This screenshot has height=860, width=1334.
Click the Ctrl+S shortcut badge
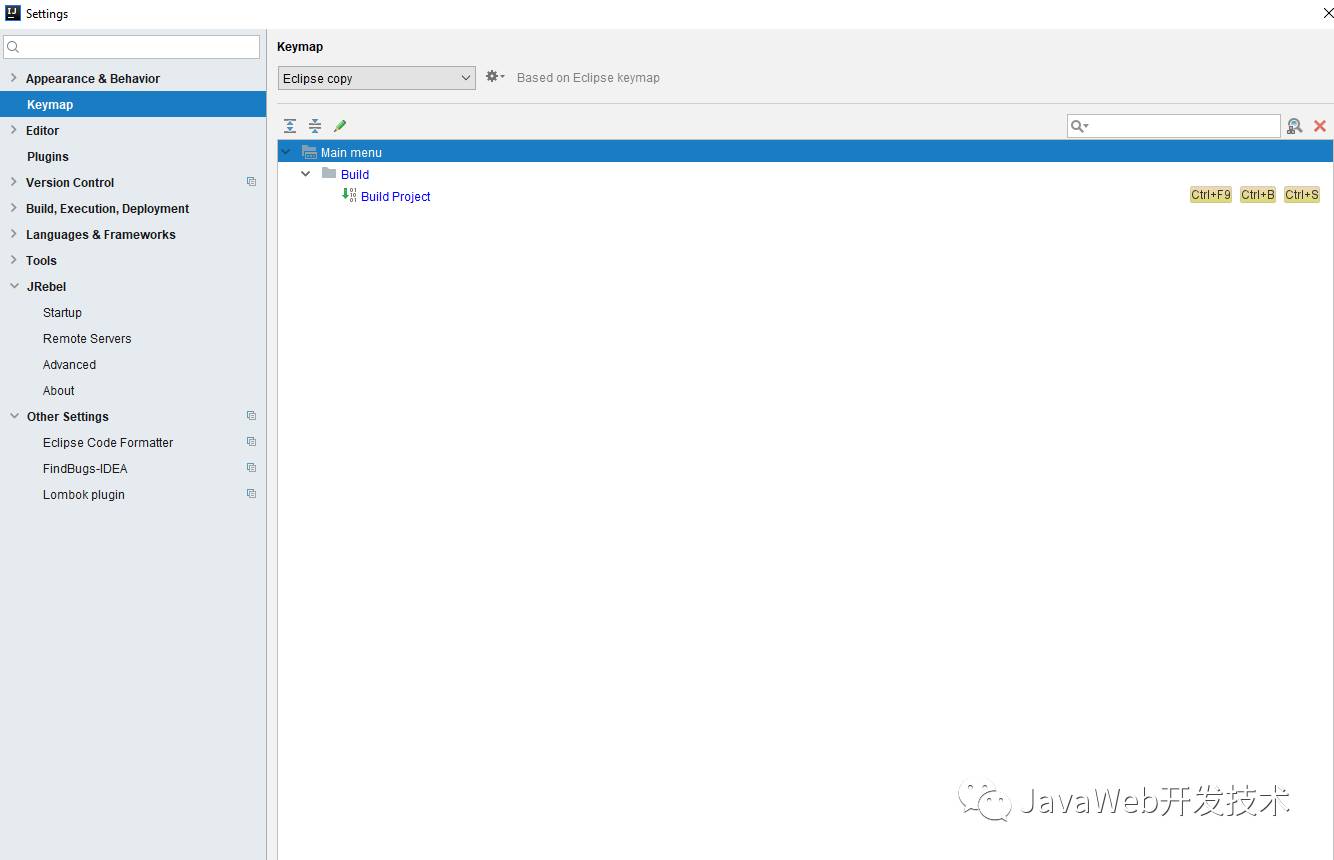tap(1302, 195)
